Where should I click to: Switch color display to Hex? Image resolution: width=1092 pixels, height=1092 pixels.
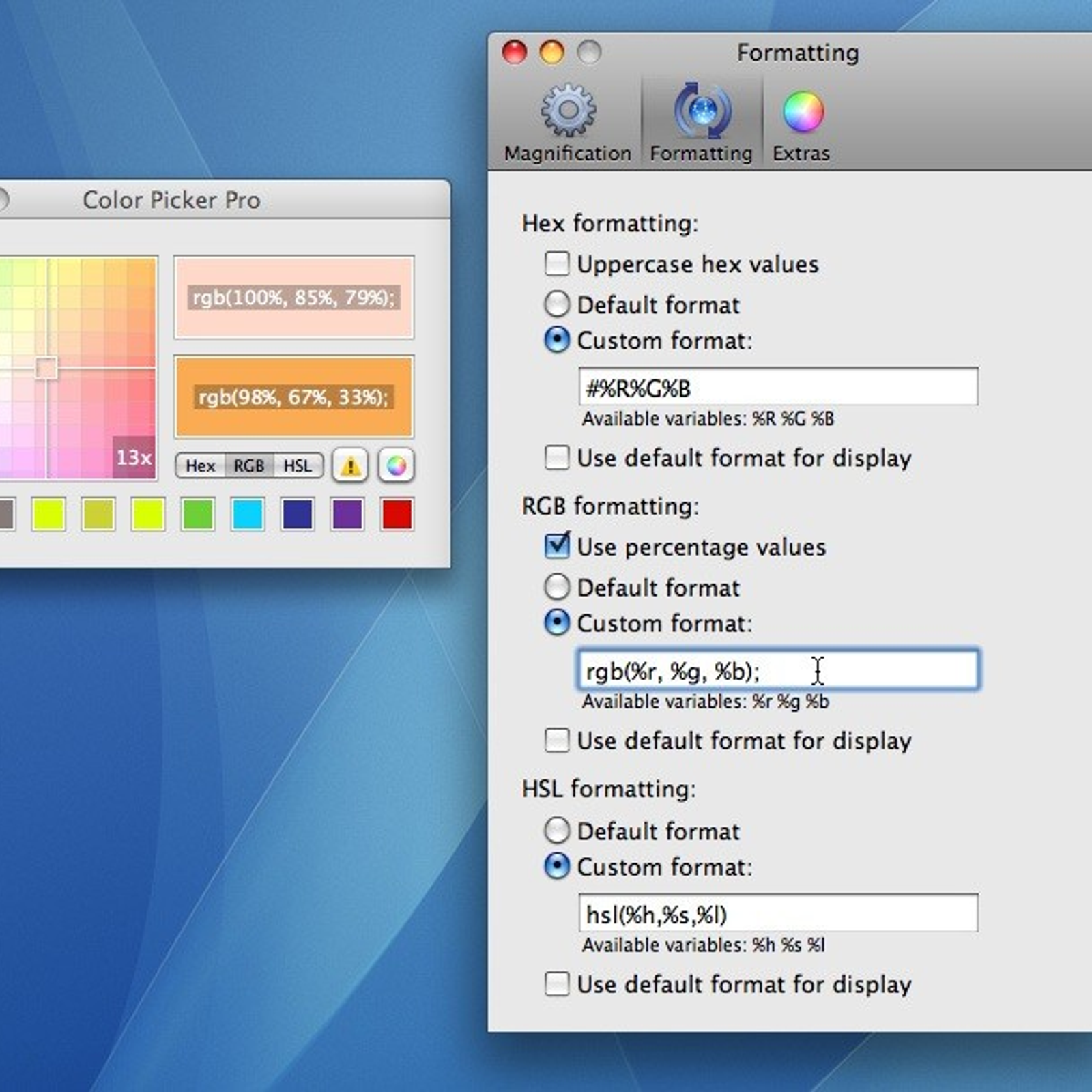click(200, 465)
